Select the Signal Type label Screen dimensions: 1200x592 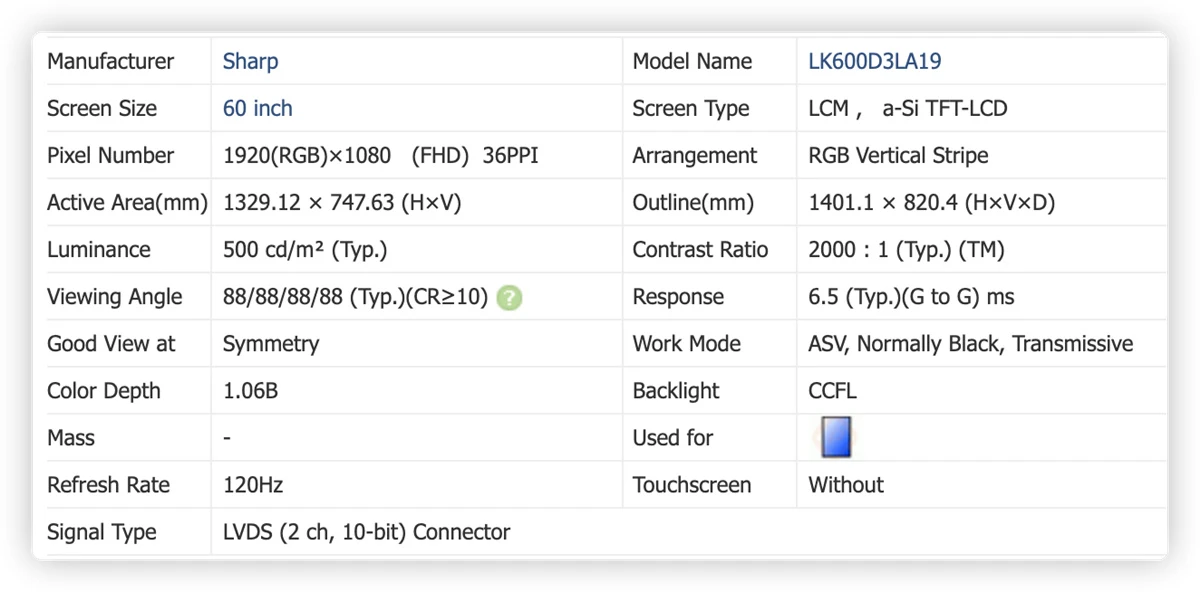pos(102,532)
